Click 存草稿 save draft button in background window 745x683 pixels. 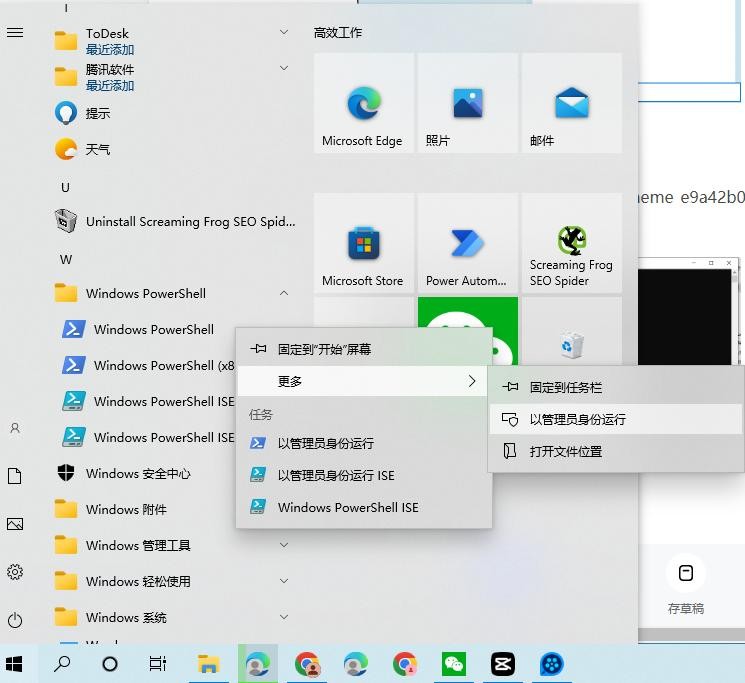click(686, 585)
